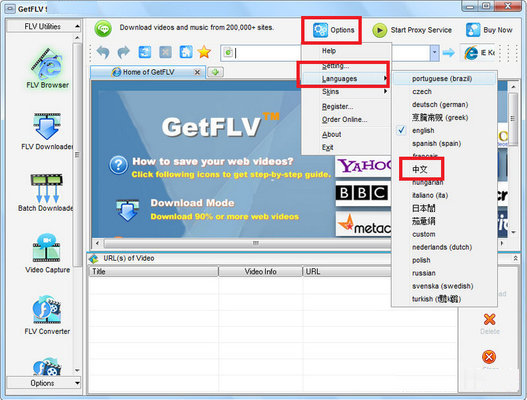Image resolution: width=527 pixels, height=400 pixels.
Task: Select polish language option
Action: [444, 260]
